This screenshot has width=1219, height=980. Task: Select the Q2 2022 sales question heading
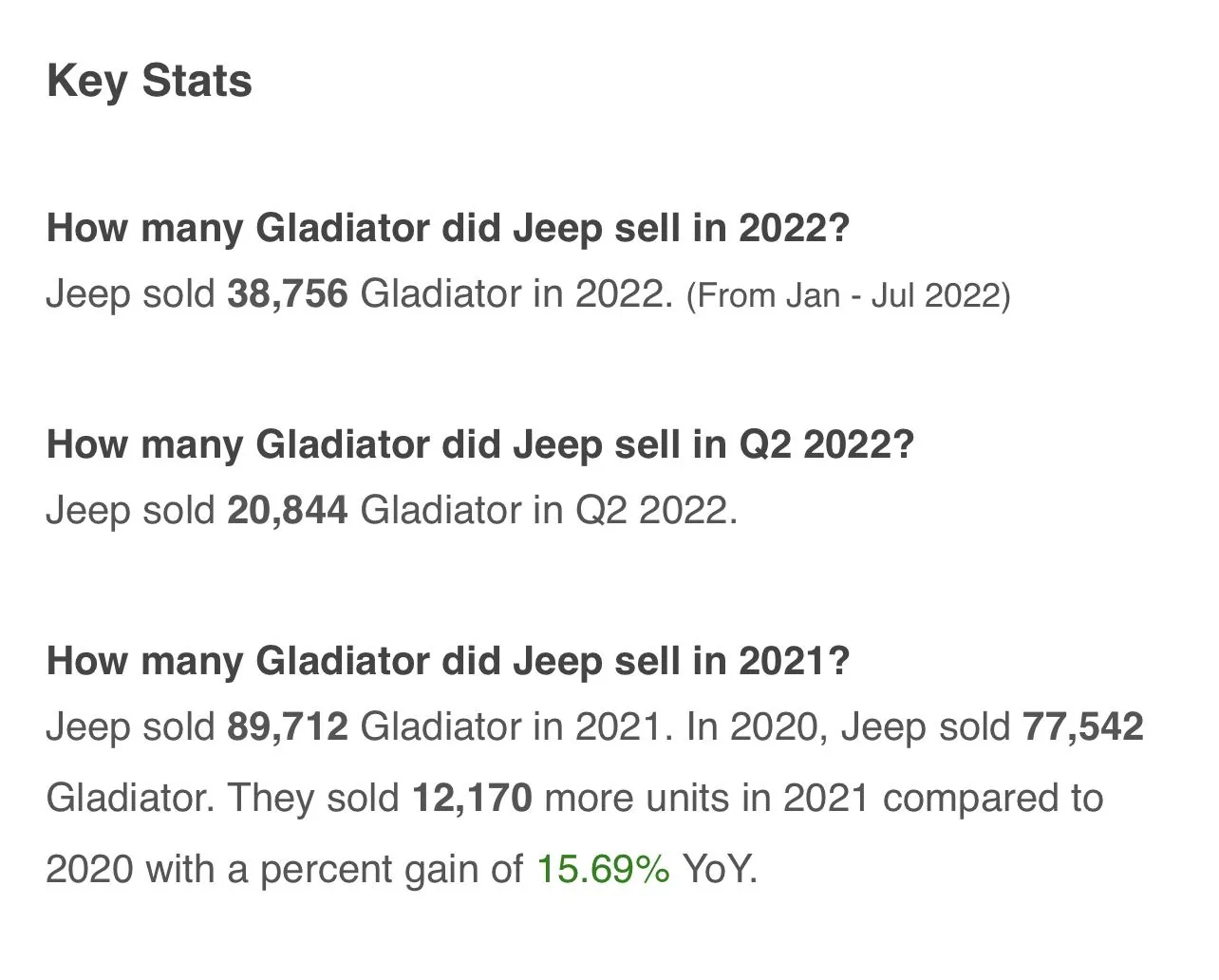click(x=480, y=444)
